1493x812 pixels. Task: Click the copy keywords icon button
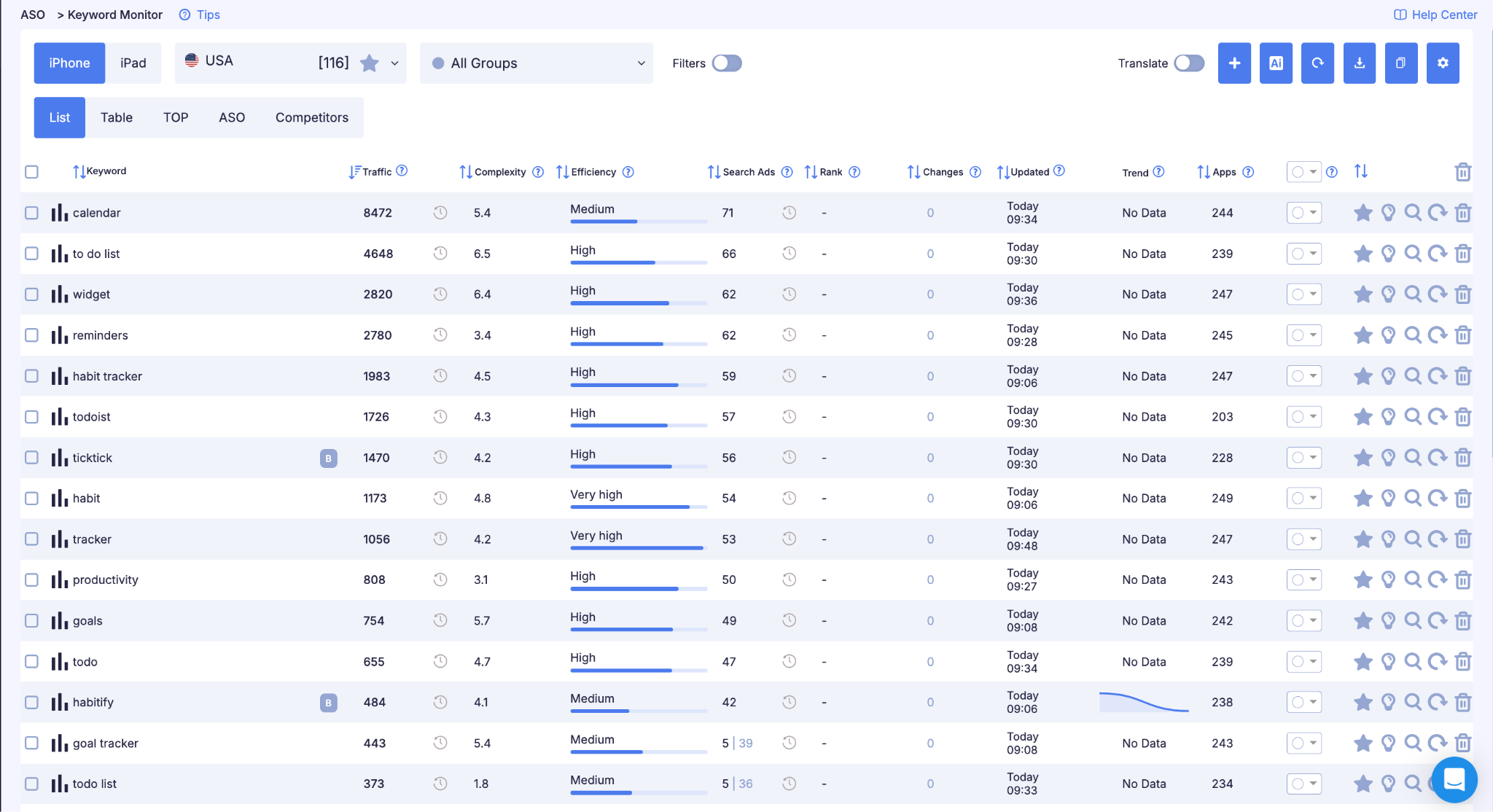(1401, 63)
